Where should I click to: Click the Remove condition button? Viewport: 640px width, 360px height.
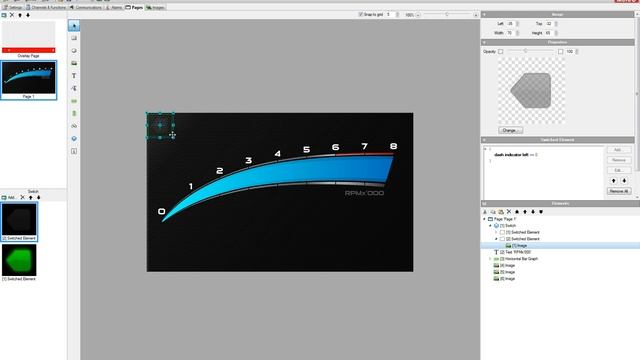pyautogui.click(x=618, y=160)
